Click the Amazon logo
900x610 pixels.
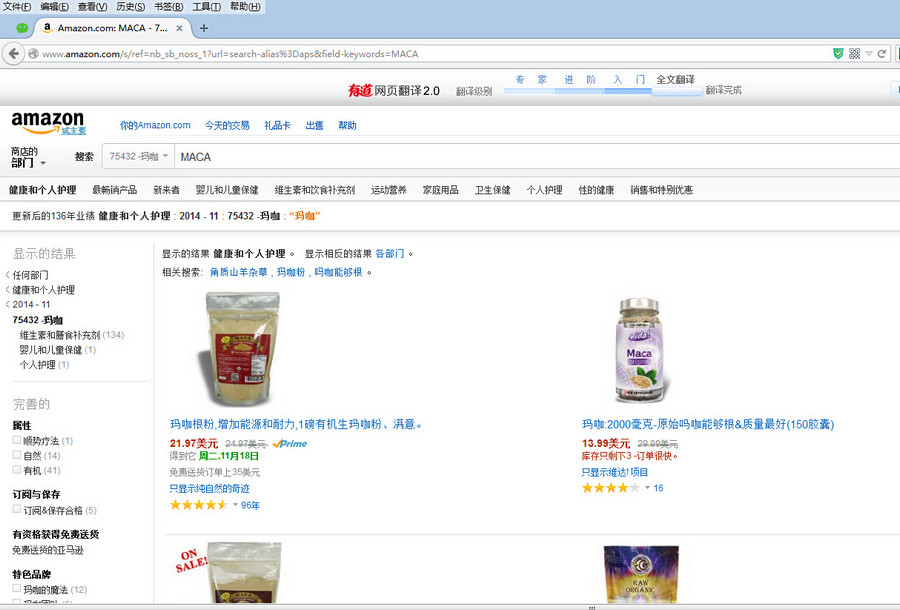pyautogui.click(x=48, y=122)
